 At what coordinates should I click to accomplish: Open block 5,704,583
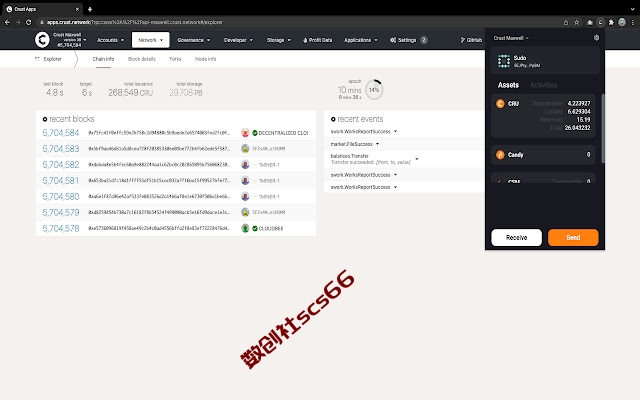[x=61, y=149]
